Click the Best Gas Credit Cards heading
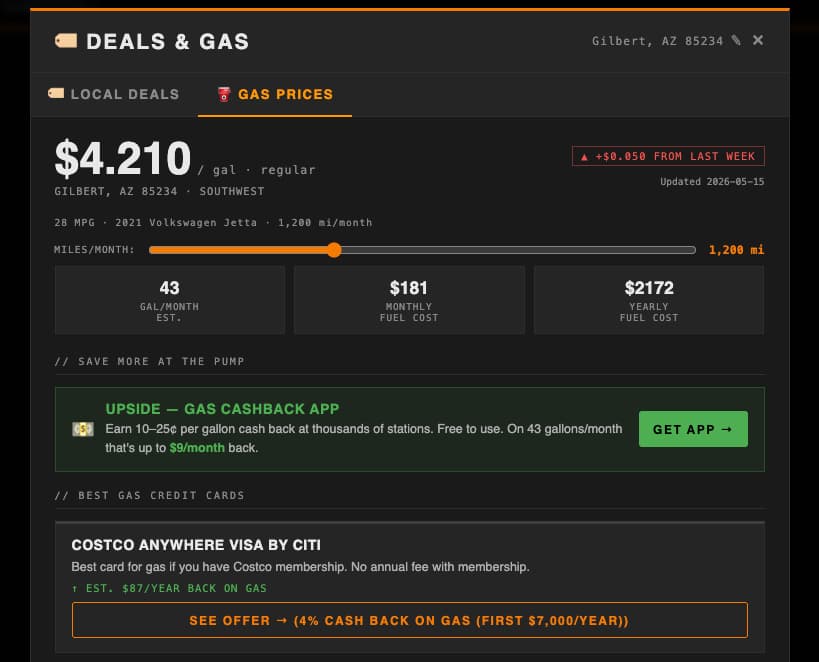 (149, 495)
